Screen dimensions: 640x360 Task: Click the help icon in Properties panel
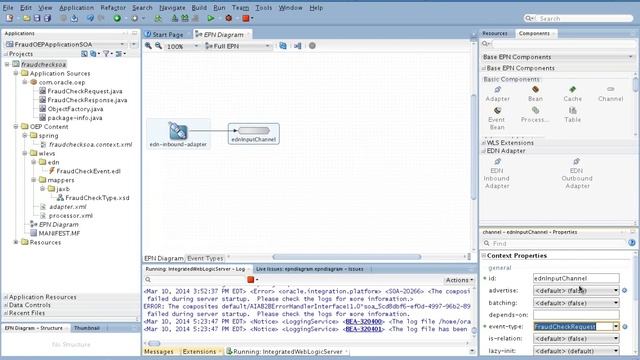631,243
